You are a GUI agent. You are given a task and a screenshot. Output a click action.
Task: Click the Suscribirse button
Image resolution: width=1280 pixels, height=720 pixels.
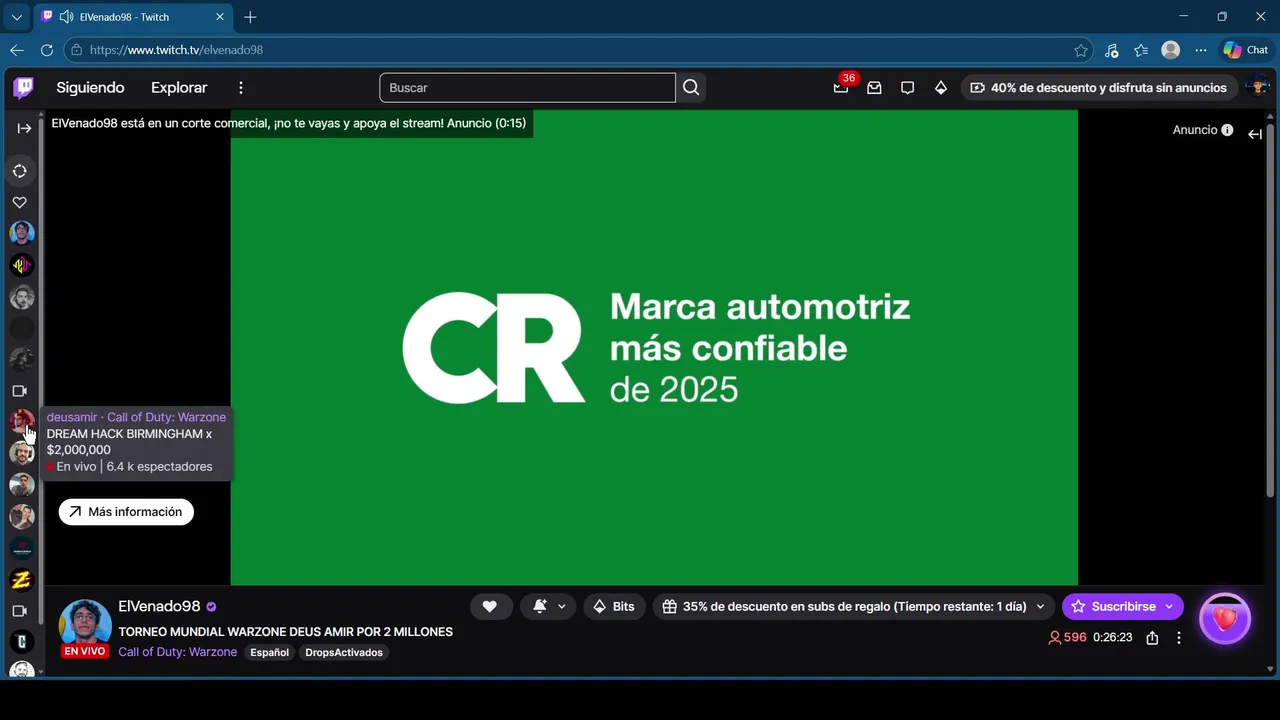coord(1113,606)
